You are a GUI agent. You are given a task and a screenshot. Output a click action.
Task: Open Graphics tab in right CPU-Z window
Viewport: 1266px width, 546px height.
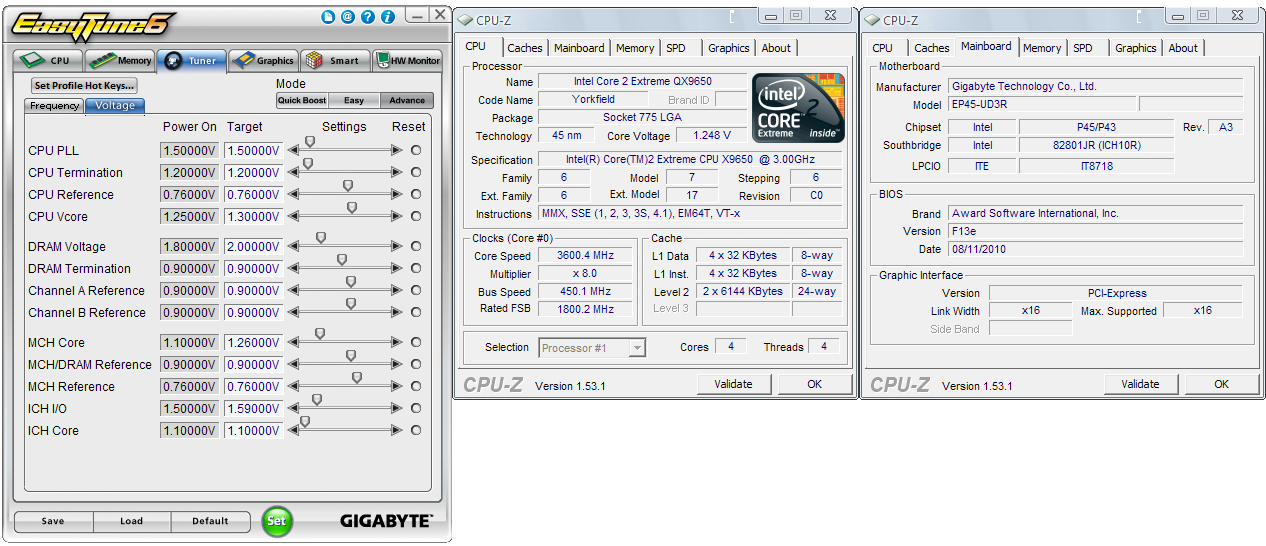[1136, 48]
